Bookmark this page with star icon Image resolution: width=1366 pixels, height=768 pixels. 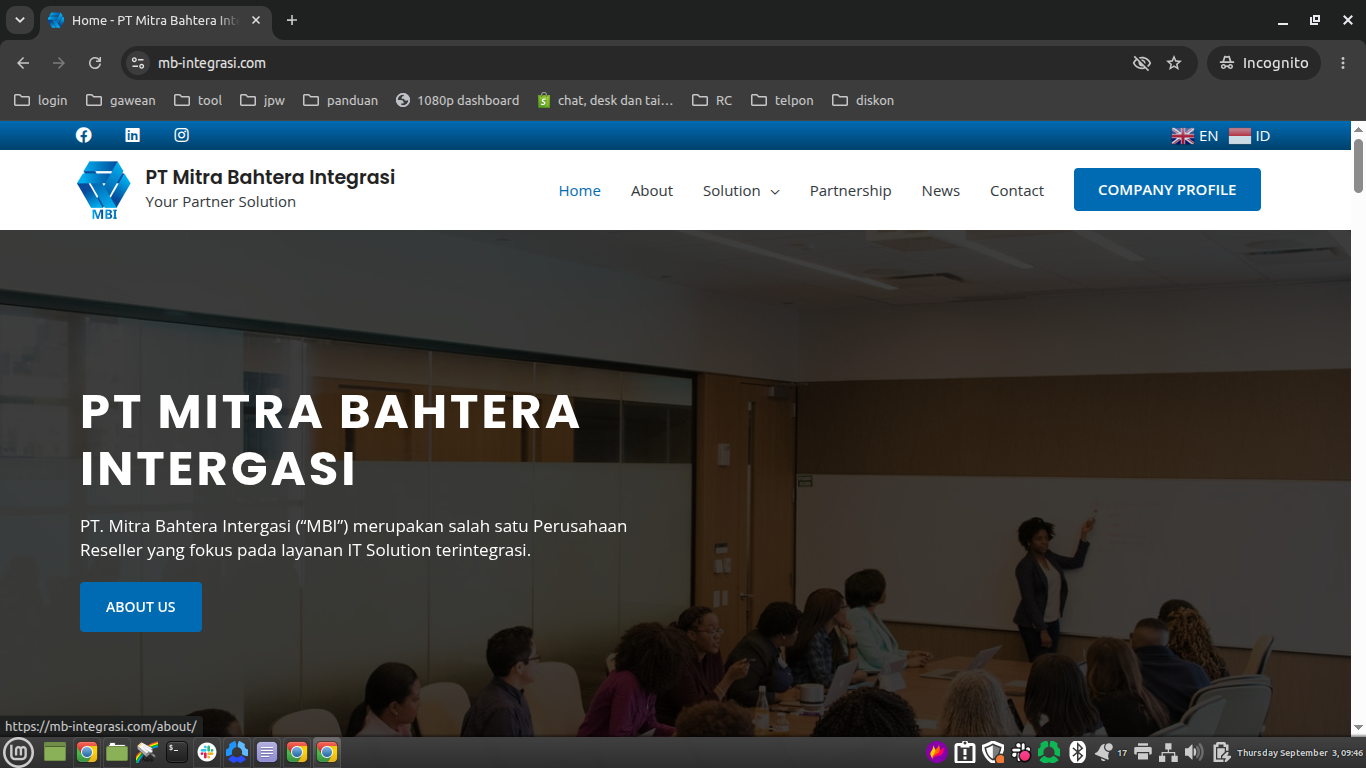tap(1174, 63)
